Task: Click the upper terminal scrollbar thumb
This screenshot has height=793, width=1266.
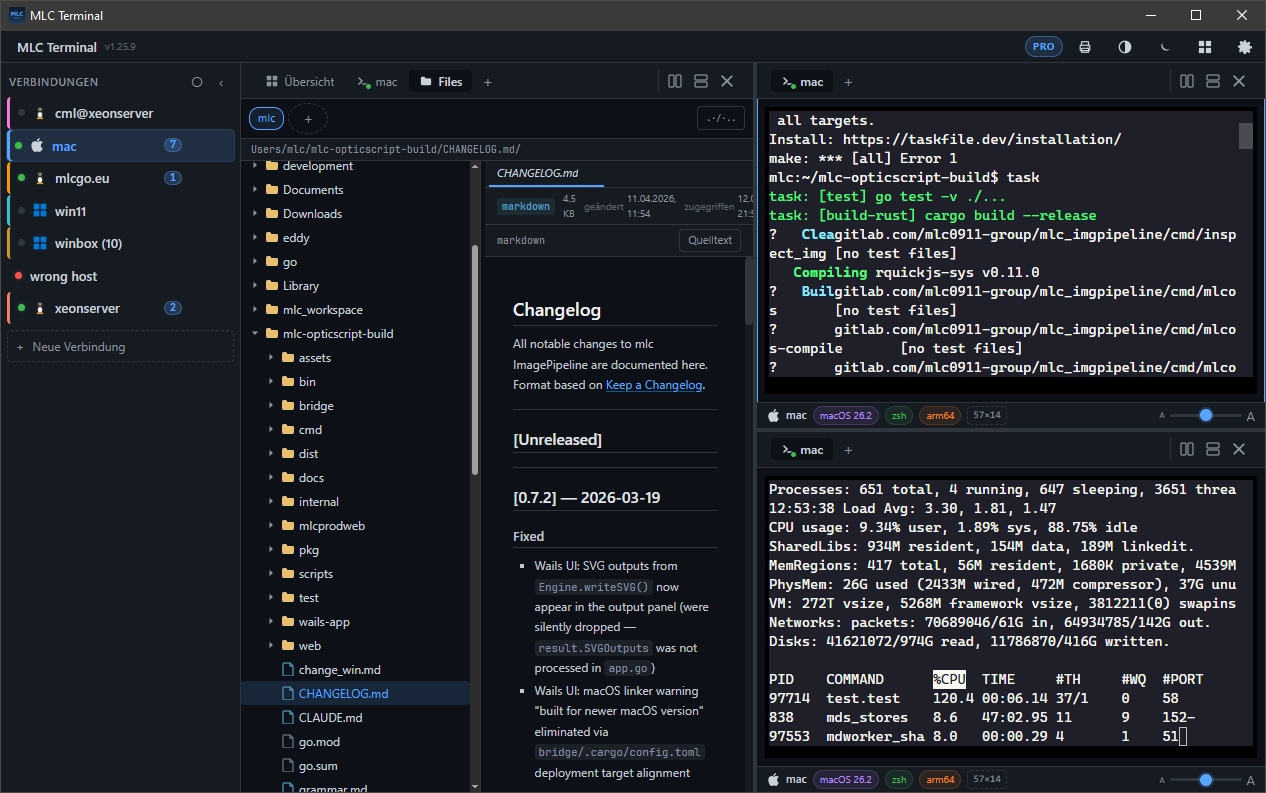Action: 1245,135
